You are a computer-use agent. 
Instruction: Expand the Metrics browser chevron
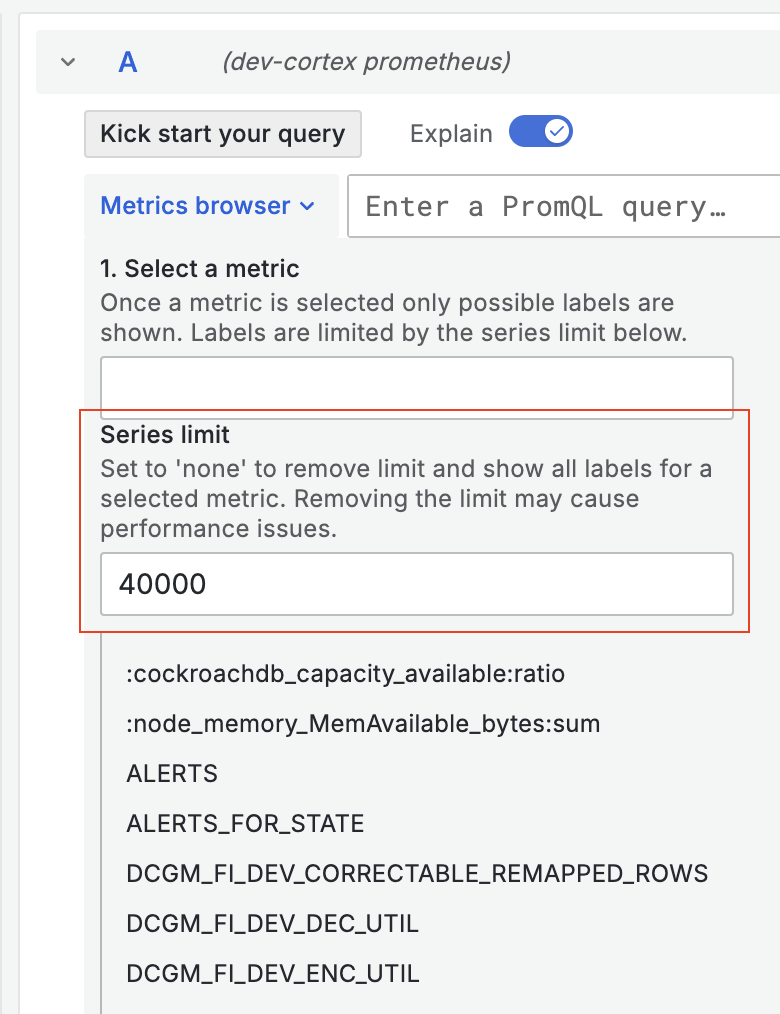[x=307, y=205]
